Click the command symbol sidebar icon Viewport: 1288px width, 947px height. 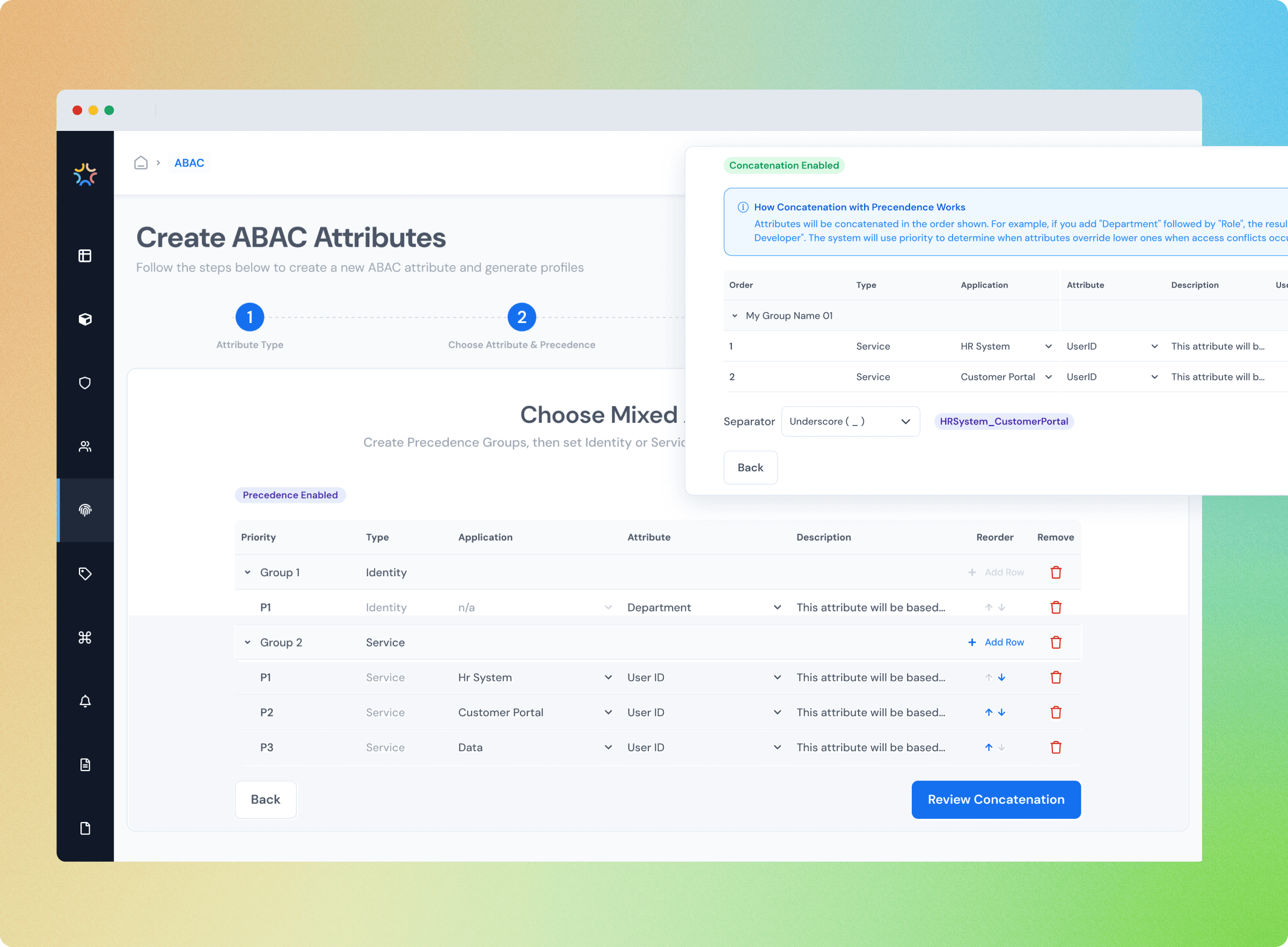[85, 637]
